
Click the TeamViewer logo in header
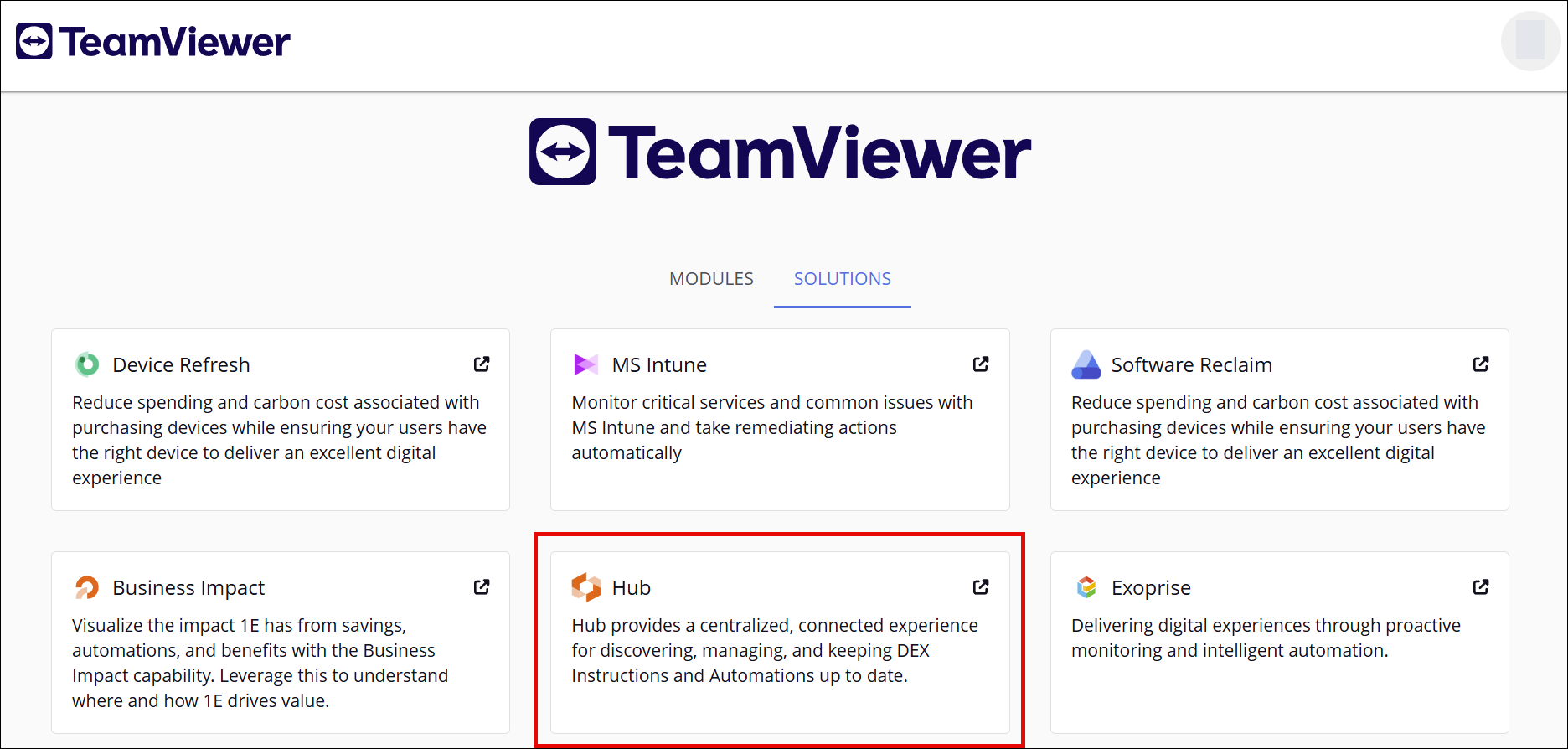pyautogui.click(x=153, y=42)
